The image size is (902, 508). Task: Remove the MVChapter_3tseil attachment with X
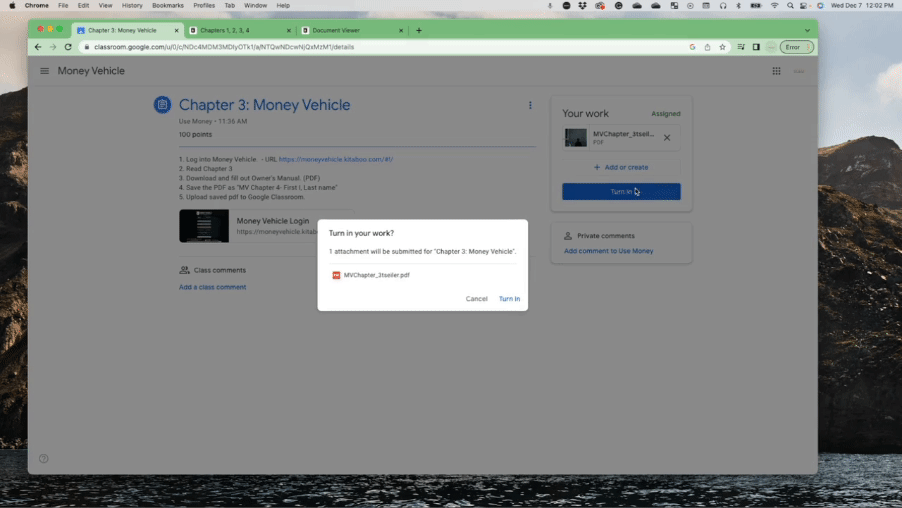667,137
